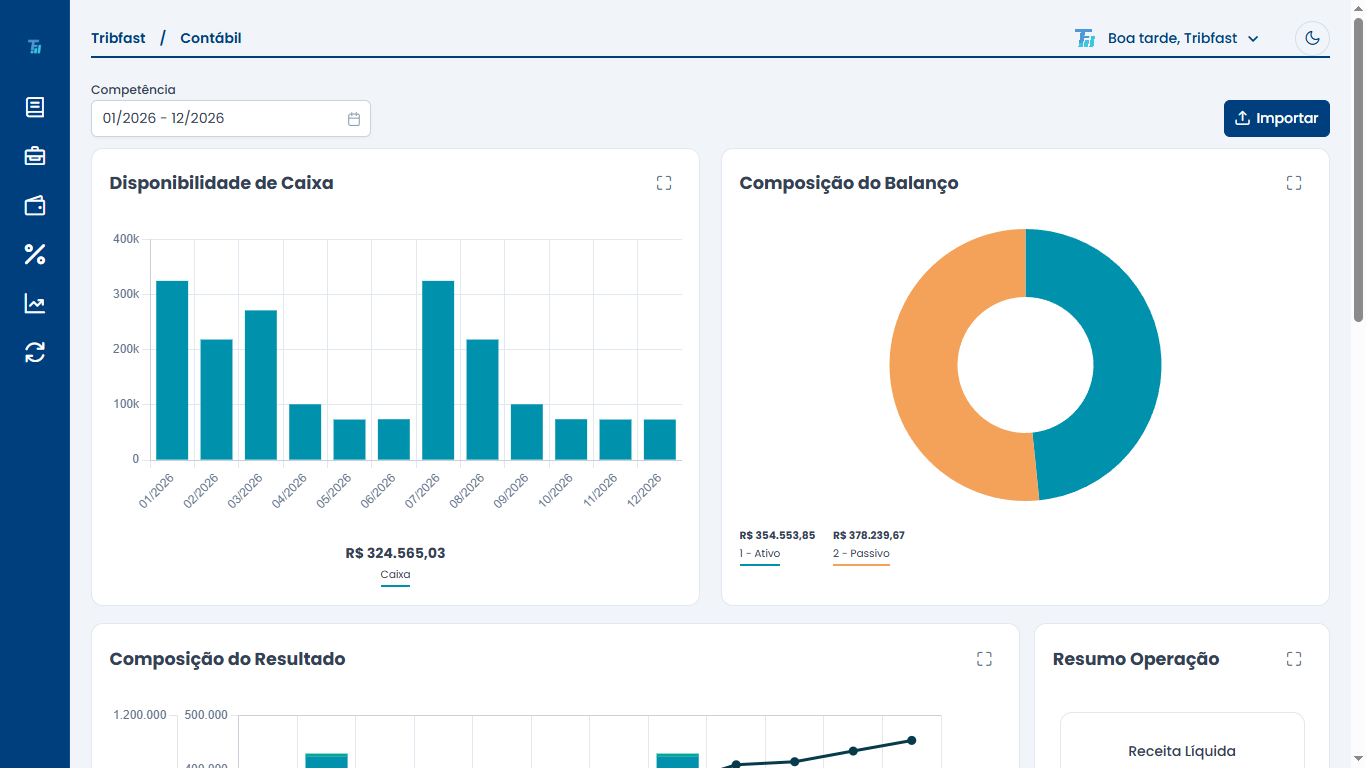Toggle the 1 - Ativo legend item
The image size is (1366, 768).
pyautogui.click(x=760, y=554)
